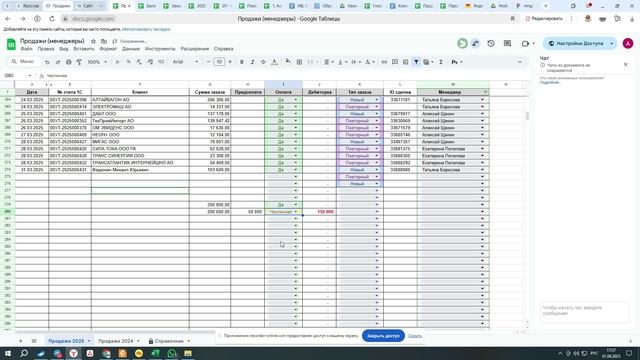Toggle the filter icon in toolbar
This screenshot has width=640, height=360.
(x=416, y=62)
